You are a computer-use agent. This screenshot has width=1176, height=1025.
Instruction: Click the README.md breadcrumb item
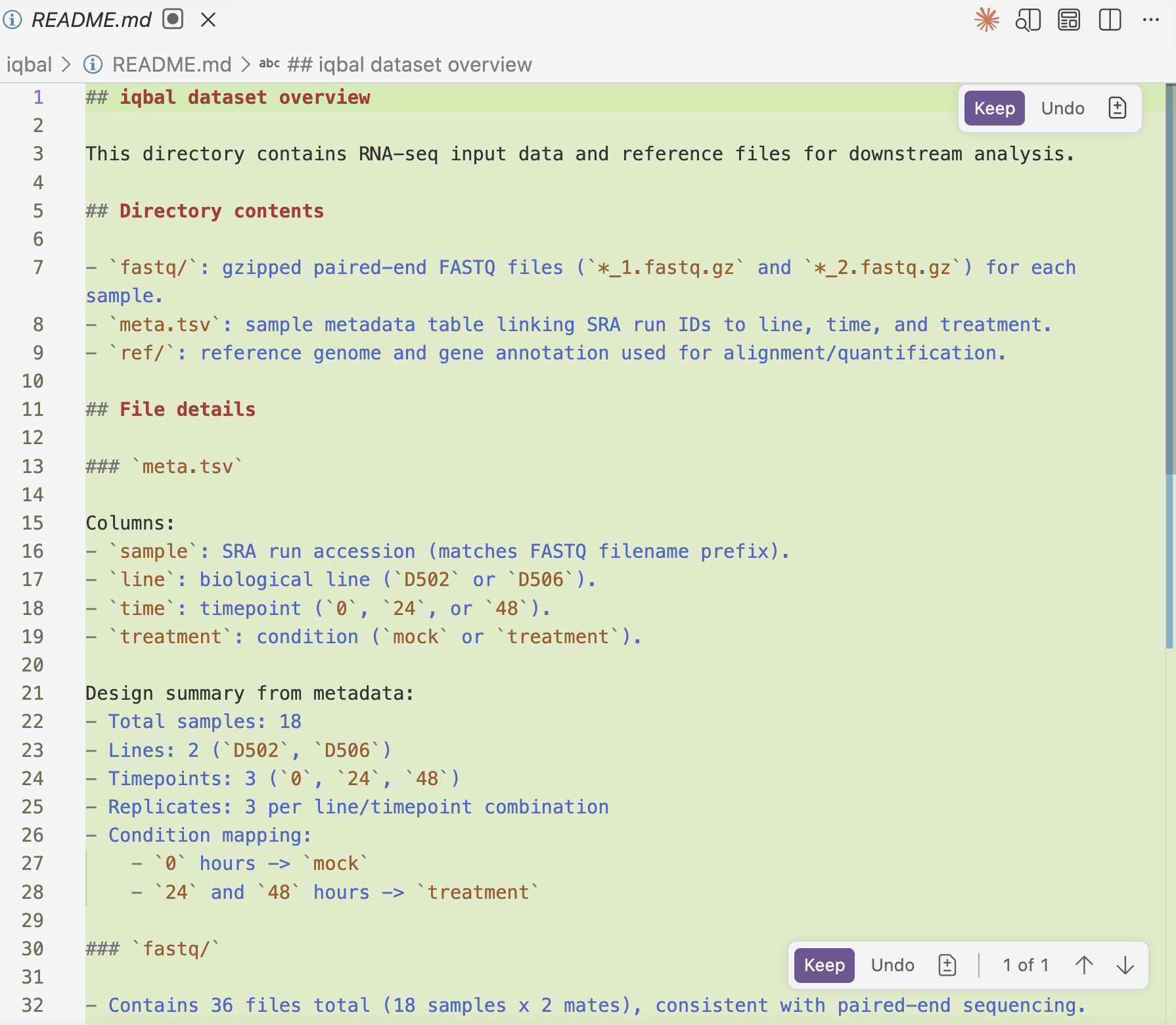171,64
